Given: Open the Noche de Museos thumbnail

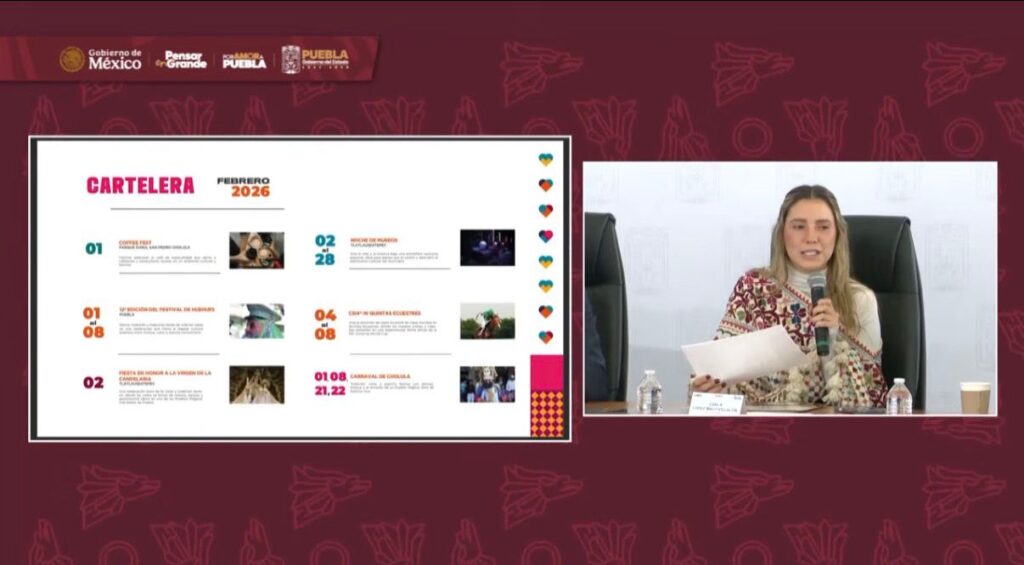Looking at the screenshot, I should (487, 247).
